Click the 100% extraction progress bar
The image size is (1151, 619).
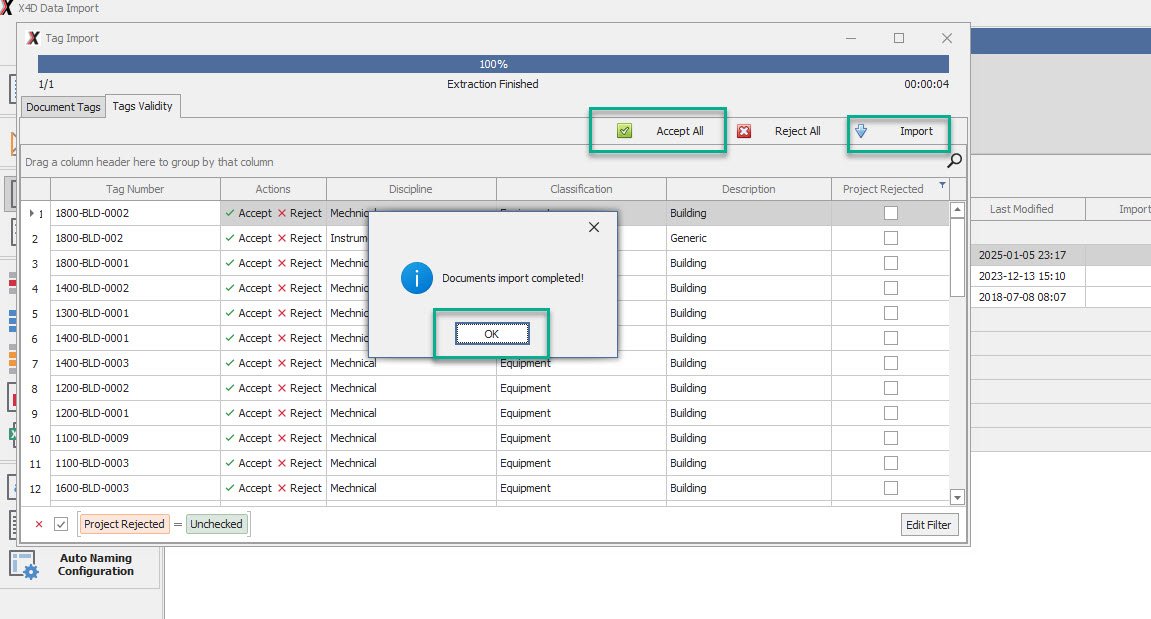click(493, 64)
